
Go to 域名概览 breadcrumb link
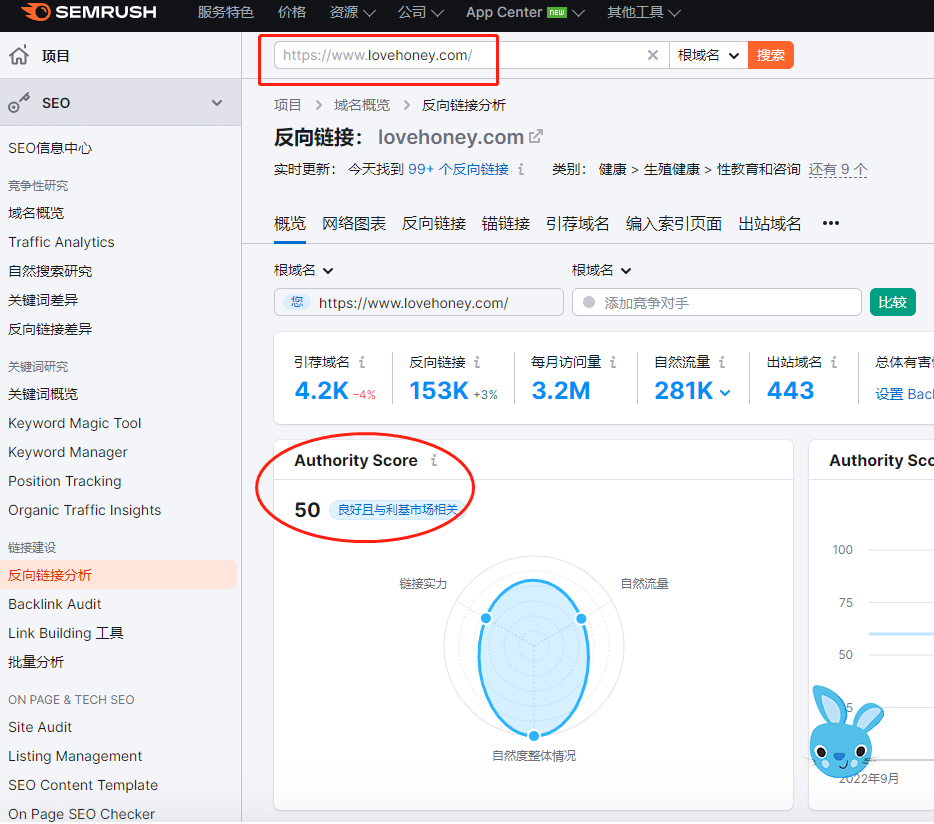click(x=362, y=105)
